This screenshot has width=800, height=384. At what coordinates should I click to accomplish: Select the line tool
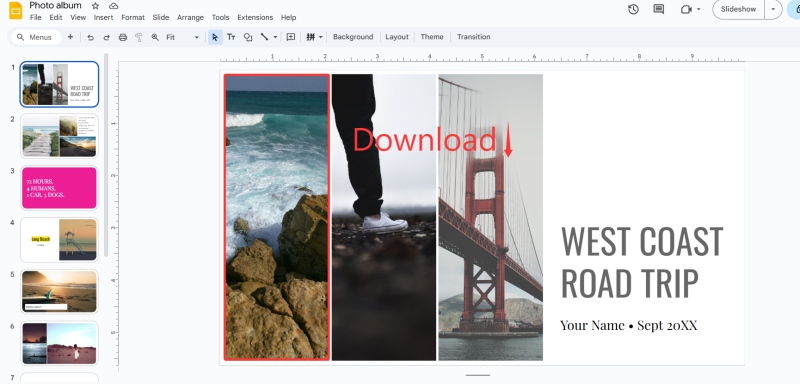coord(264,37)
